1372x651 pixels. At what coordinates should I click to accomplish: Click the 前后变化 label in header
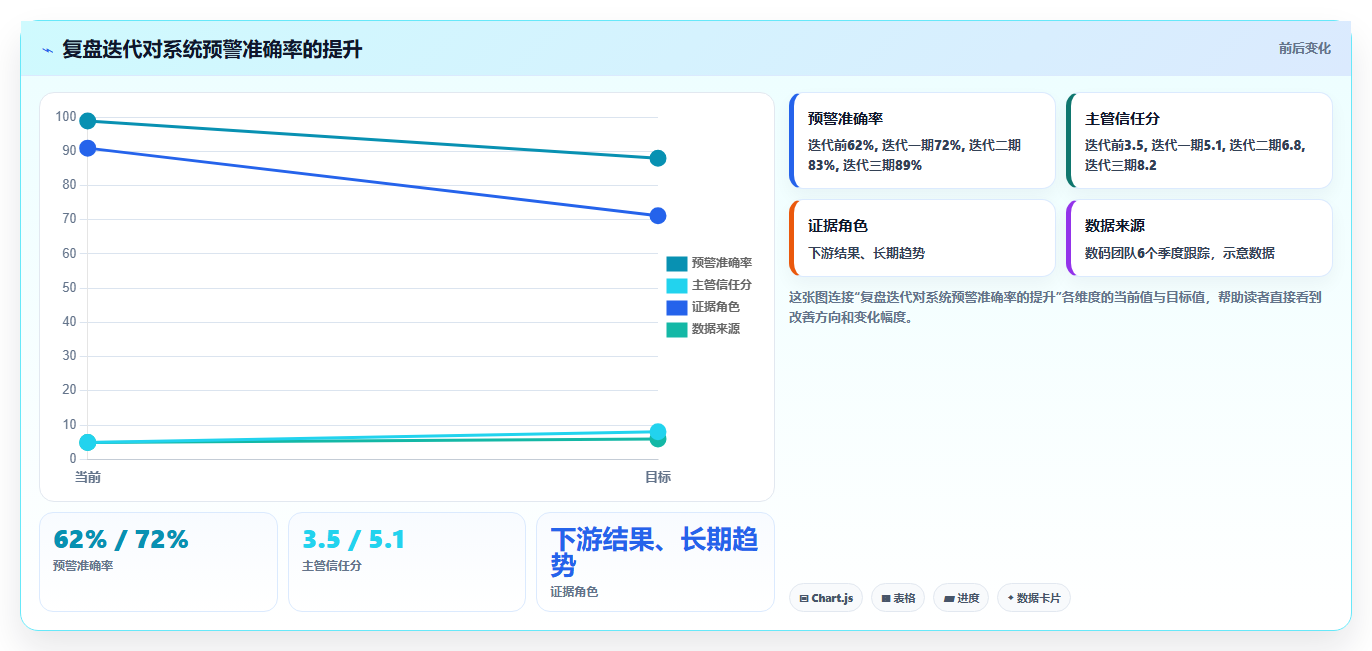tap(1304, 48)
